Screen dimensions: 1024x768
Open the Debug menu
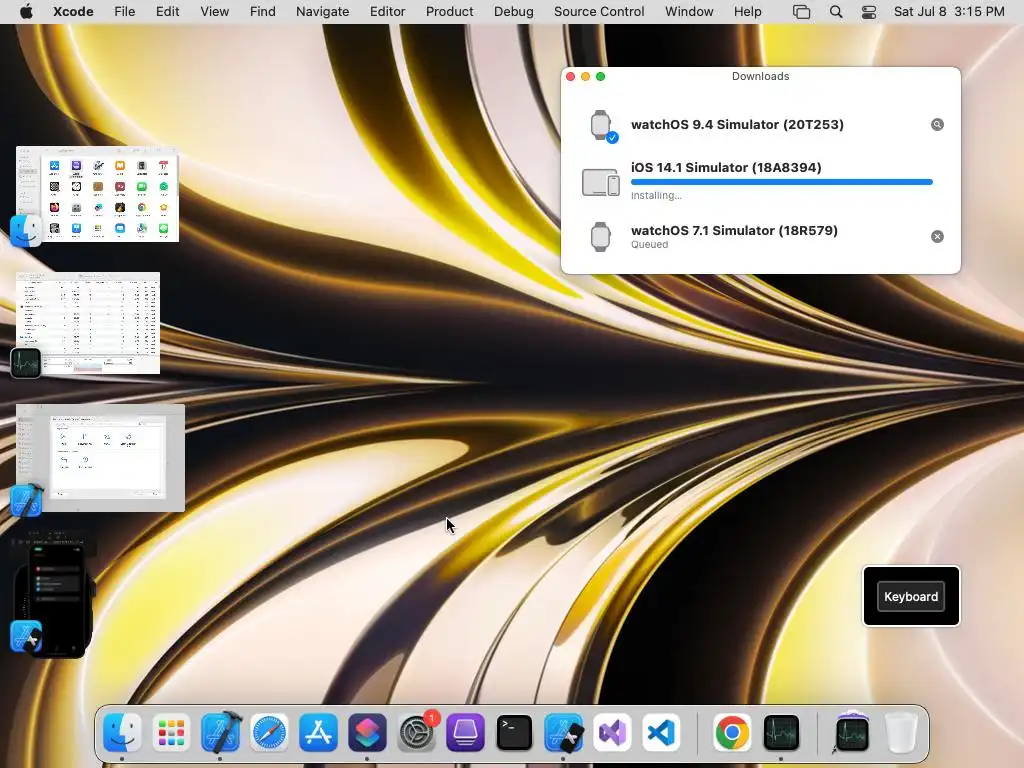(513, 11)
